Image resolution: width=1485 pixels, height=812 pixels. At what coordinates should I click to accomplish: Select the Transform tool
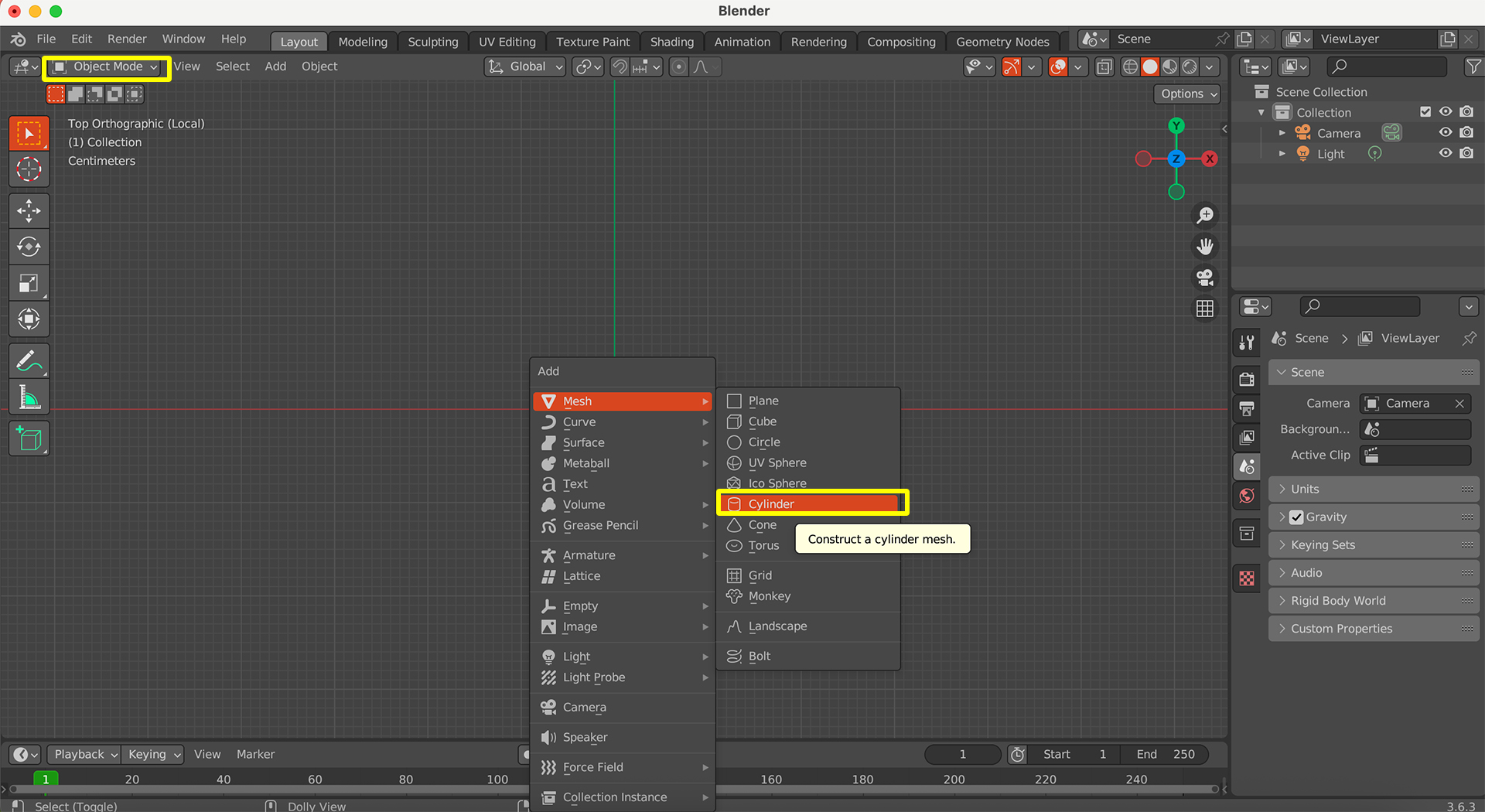(29, 319)
